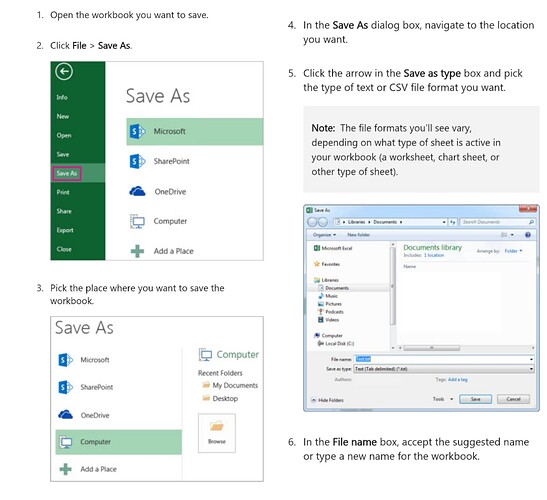
Task: Click the Browse folder icon
Action: (x=217, y=426)
